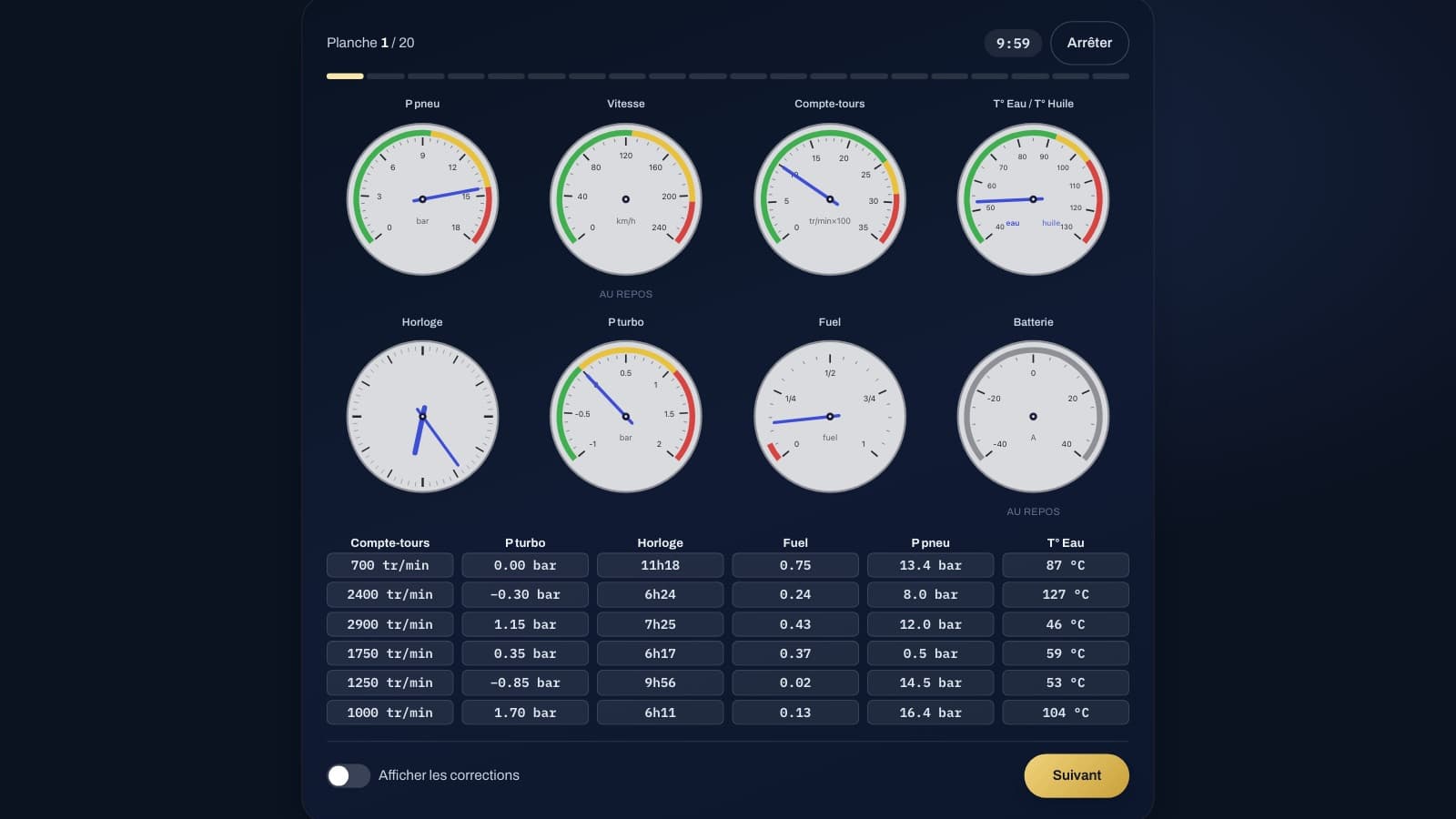This screenshot has height=819, width=1456.
Task: Select the -0.85 bar answer
Action: (525, 682)
